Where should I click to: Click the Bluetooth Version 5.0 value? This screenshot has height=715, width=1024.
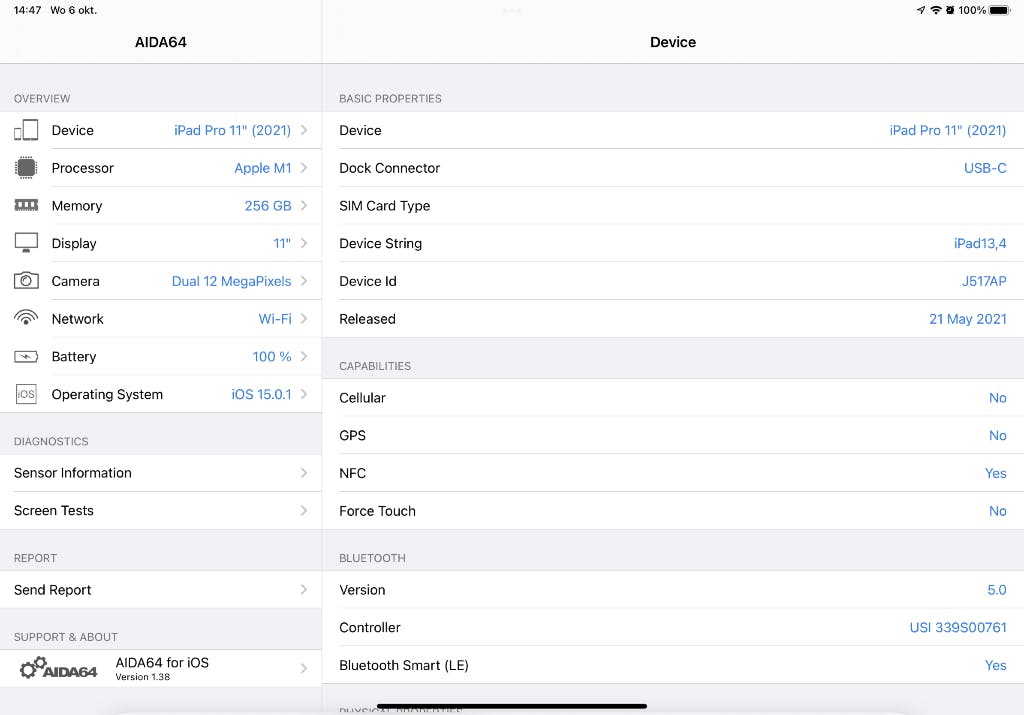(997, 590)
